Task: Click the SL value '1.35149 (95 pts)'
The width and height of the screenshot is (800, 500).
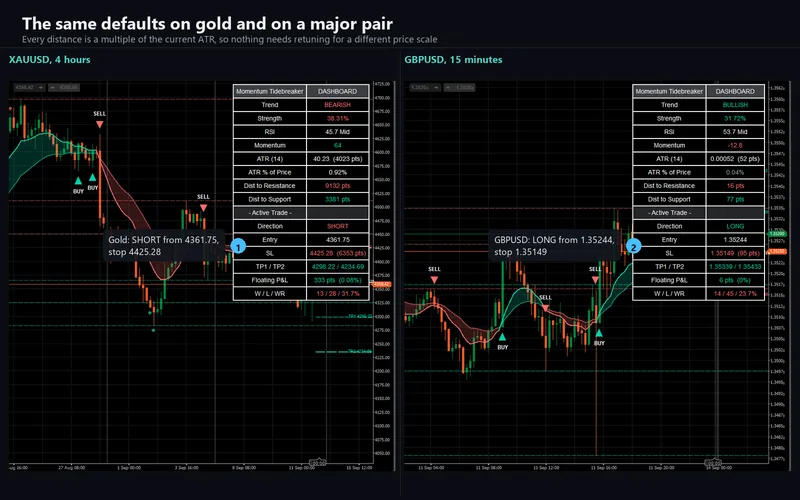Action: pyautogui.click(x=735, y=253)
